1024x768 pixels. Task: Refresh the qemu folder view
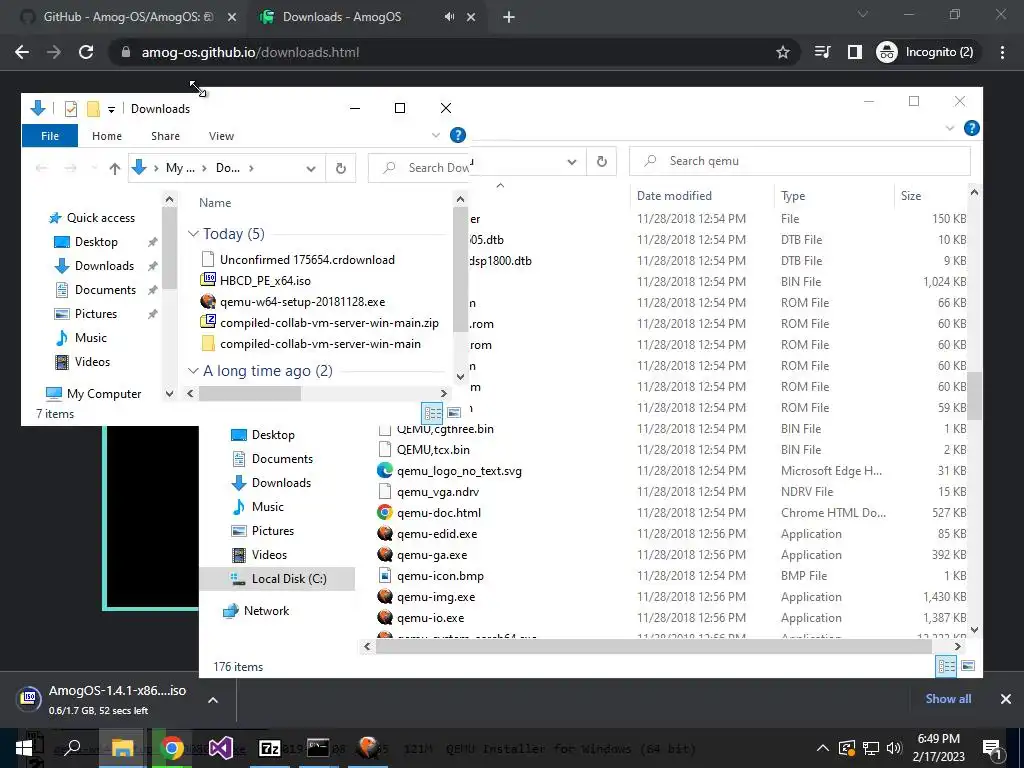click(601, 161)
